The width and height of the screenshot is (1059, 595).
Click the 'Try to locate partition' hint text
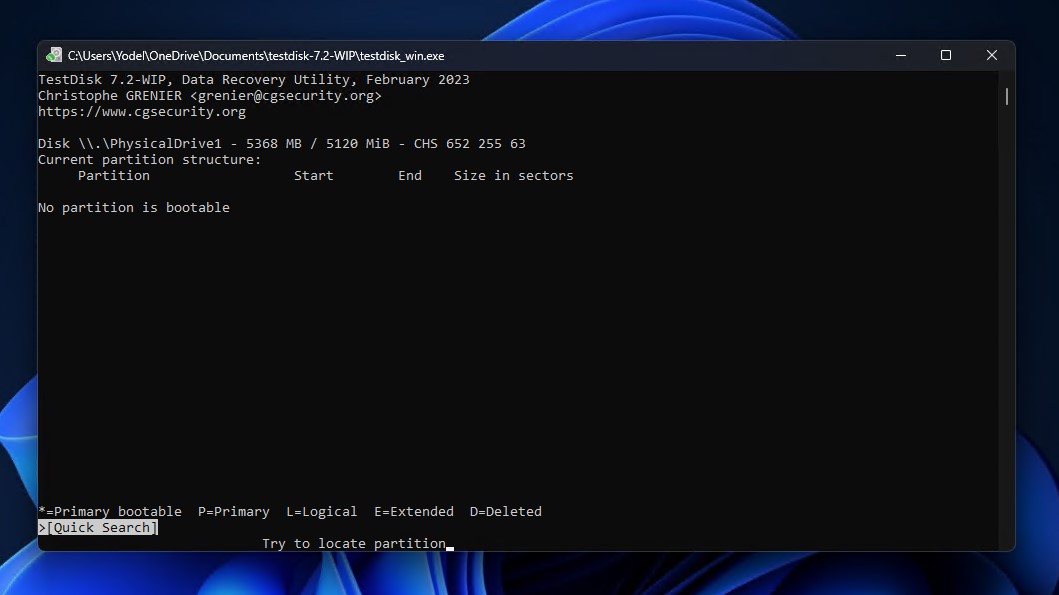click(x=353, y=543)
